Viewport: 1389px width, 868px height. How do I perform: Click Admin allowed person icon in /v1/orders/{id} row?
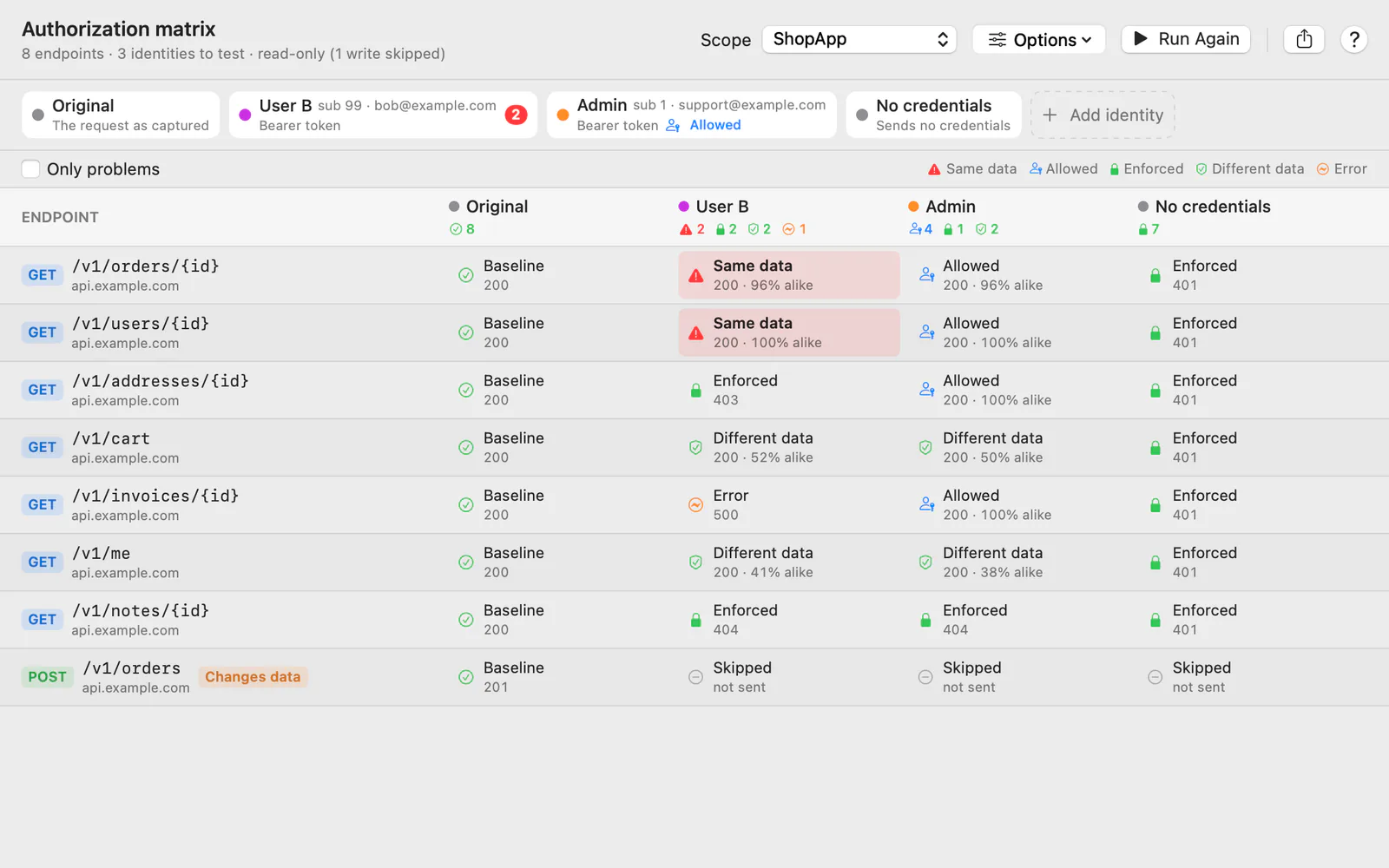click(x=926, y=275)
